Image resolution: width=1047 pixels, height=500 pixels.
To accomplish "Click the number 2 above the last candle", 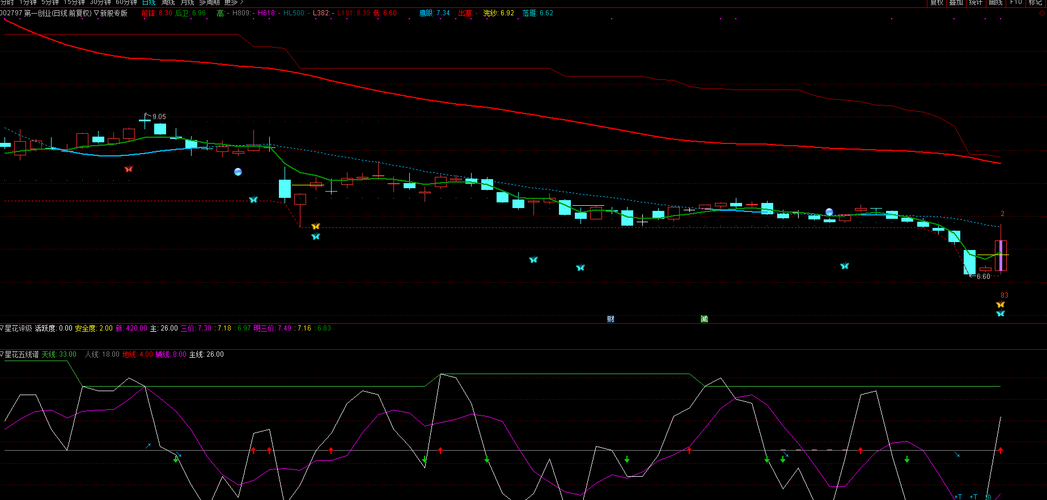I will click(x=1002, y=214).
